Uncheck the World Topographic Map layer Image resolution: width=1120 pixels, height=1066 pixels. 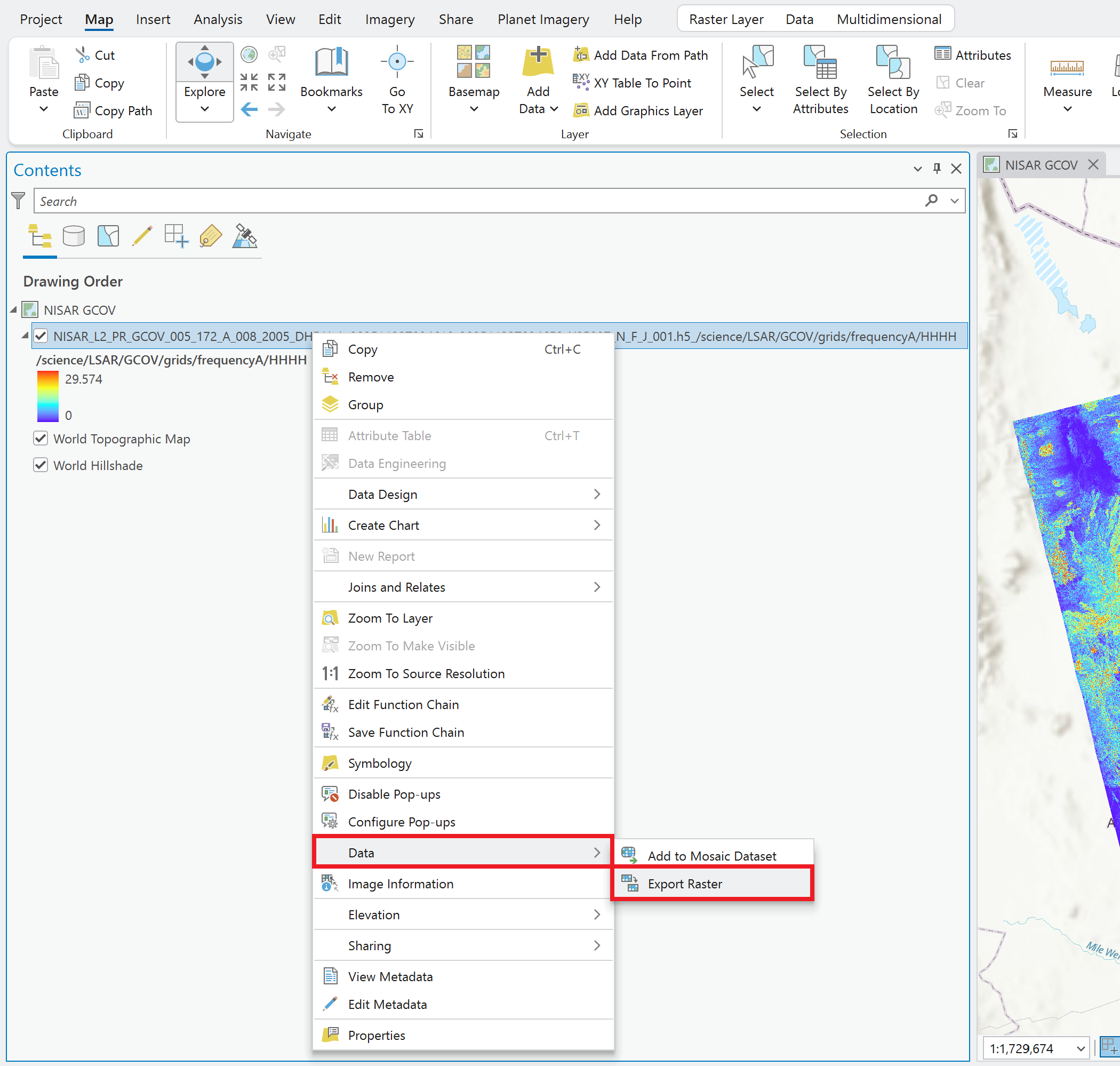click(41, 438)
